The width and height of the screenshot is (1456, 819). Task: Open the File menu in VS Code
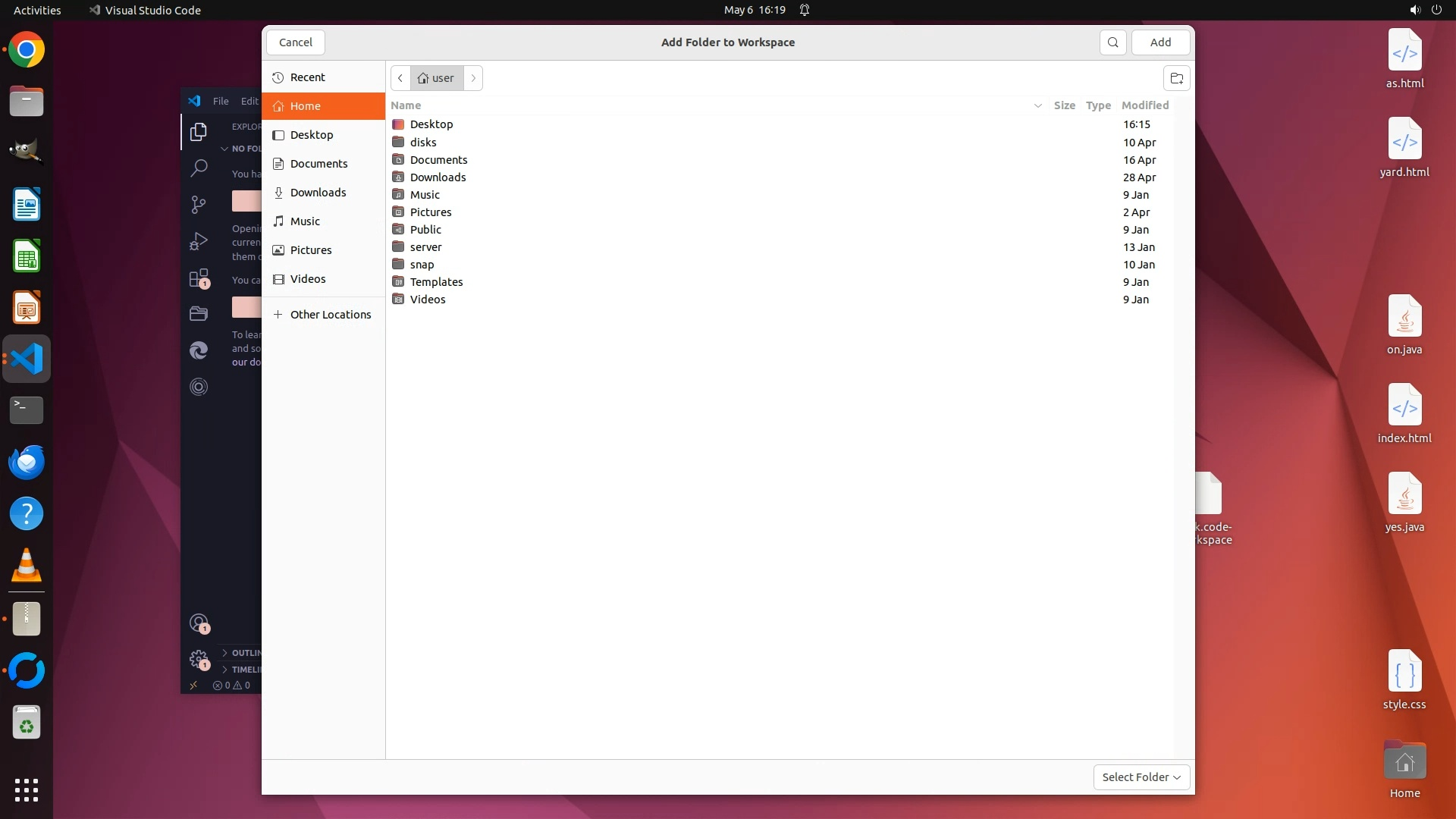pos(221,101)
